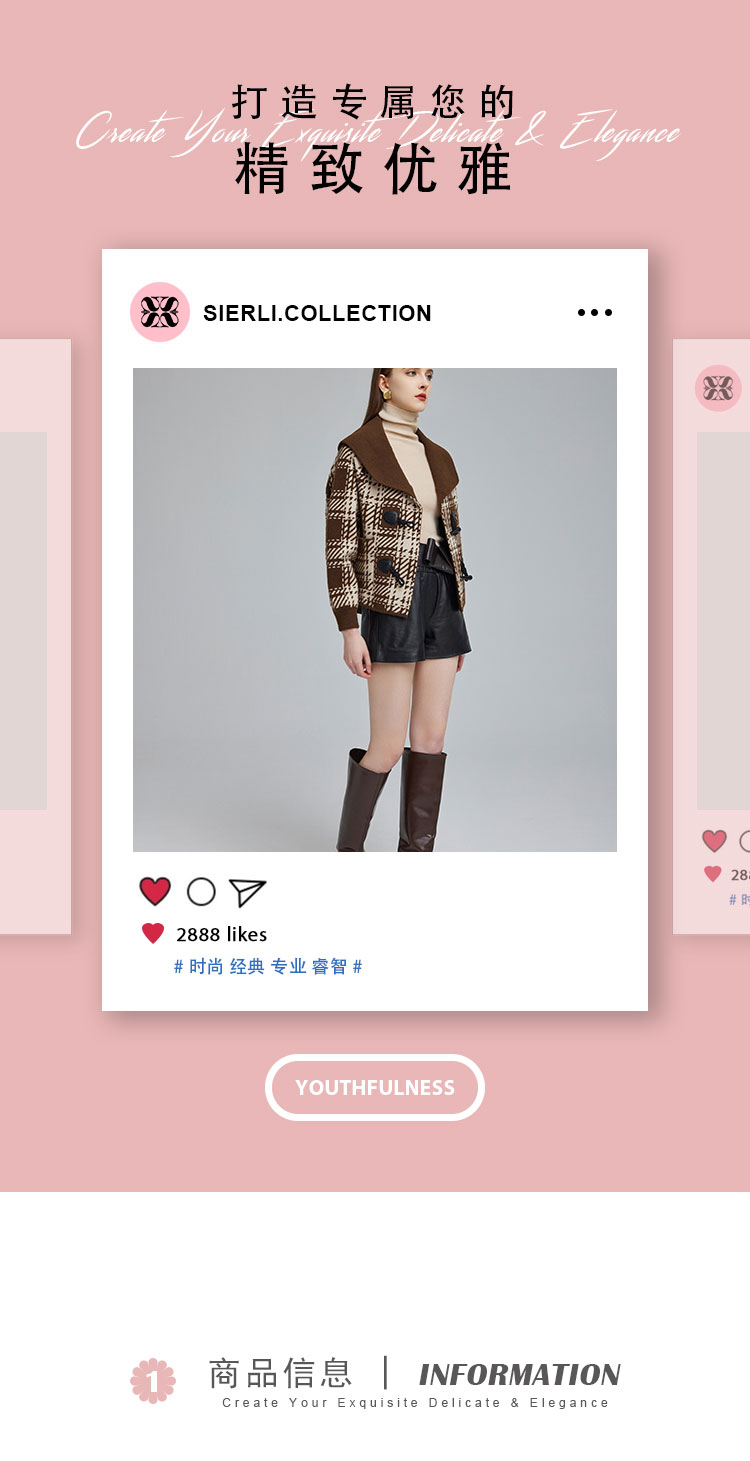Click the 打造专属您的 title line
Image resolution: width=750 pixels, height=1461 pixels.
tap(373, 102)
